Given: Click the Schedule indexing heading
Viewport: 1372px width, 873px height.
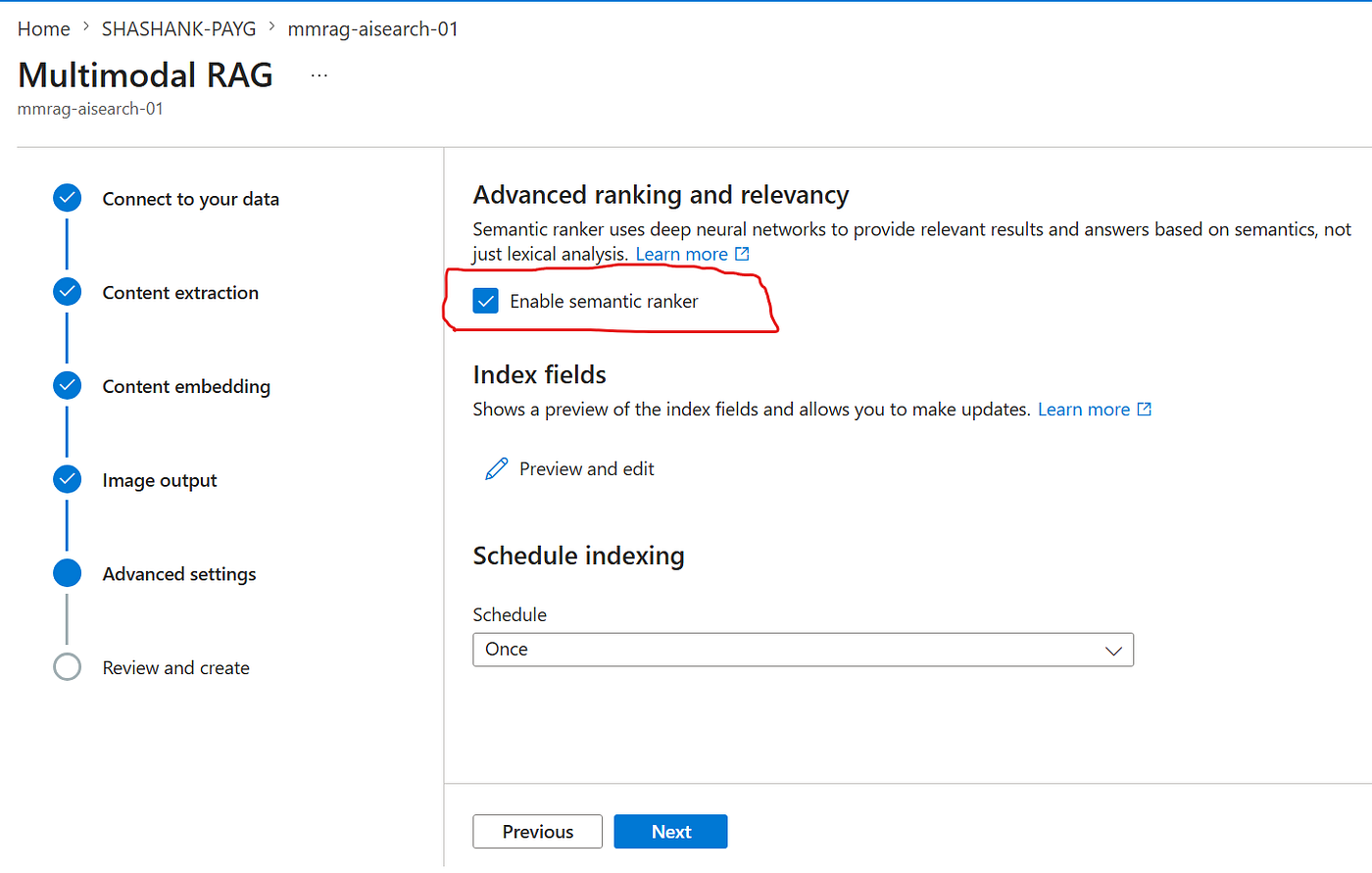Looking at the screenshot, I should pyautogui.click(x=579, y=557).
